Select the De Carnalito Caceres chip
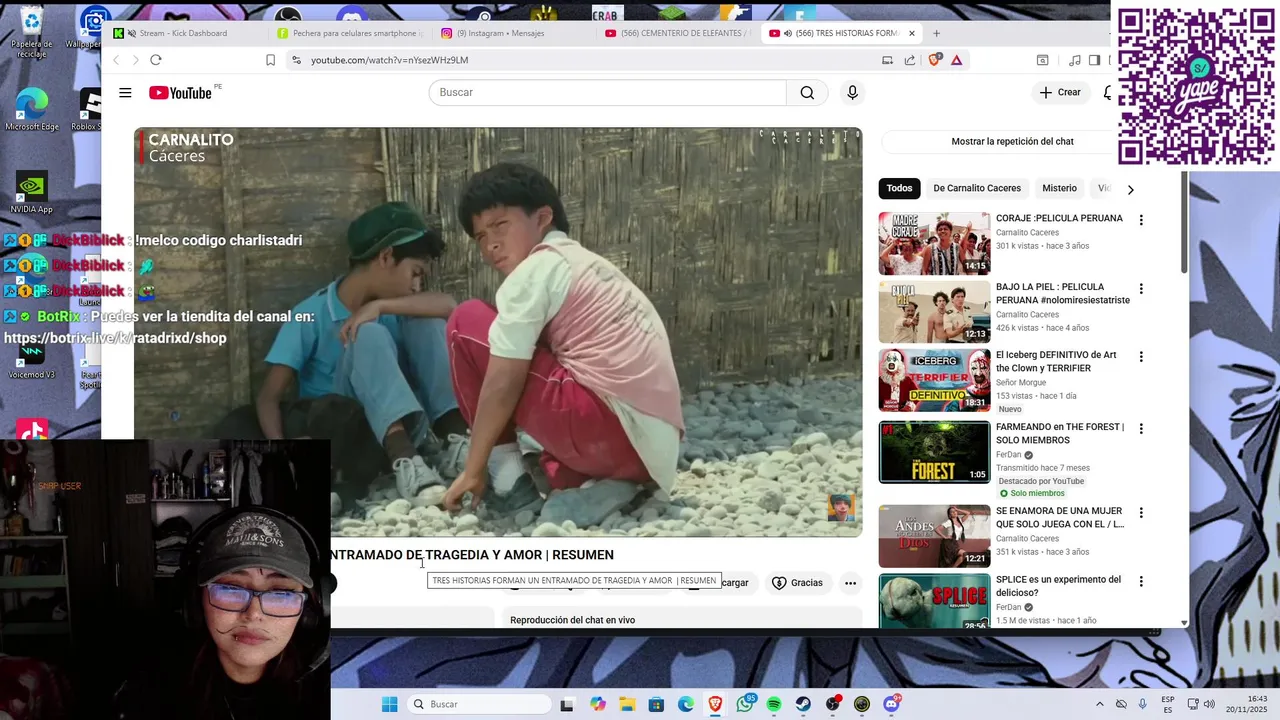The width and height of the screenshot is (1280, 720). tap(977, 188)
